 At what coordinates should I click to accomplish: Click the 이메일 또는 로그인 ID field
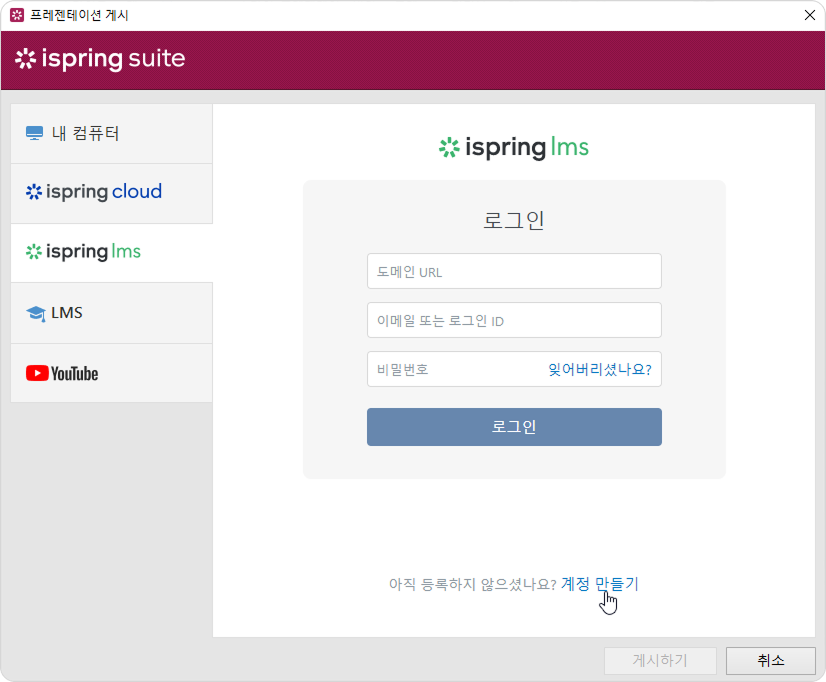click(x=514, y=320)
